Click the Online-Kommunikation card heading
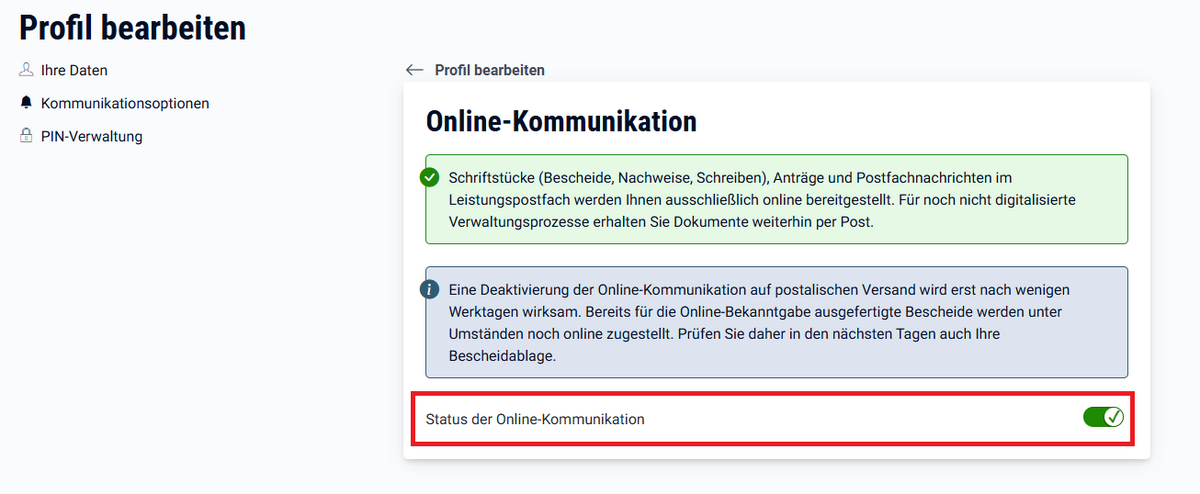The width and height of the screenshot is (1200, 494). (561, 122)
